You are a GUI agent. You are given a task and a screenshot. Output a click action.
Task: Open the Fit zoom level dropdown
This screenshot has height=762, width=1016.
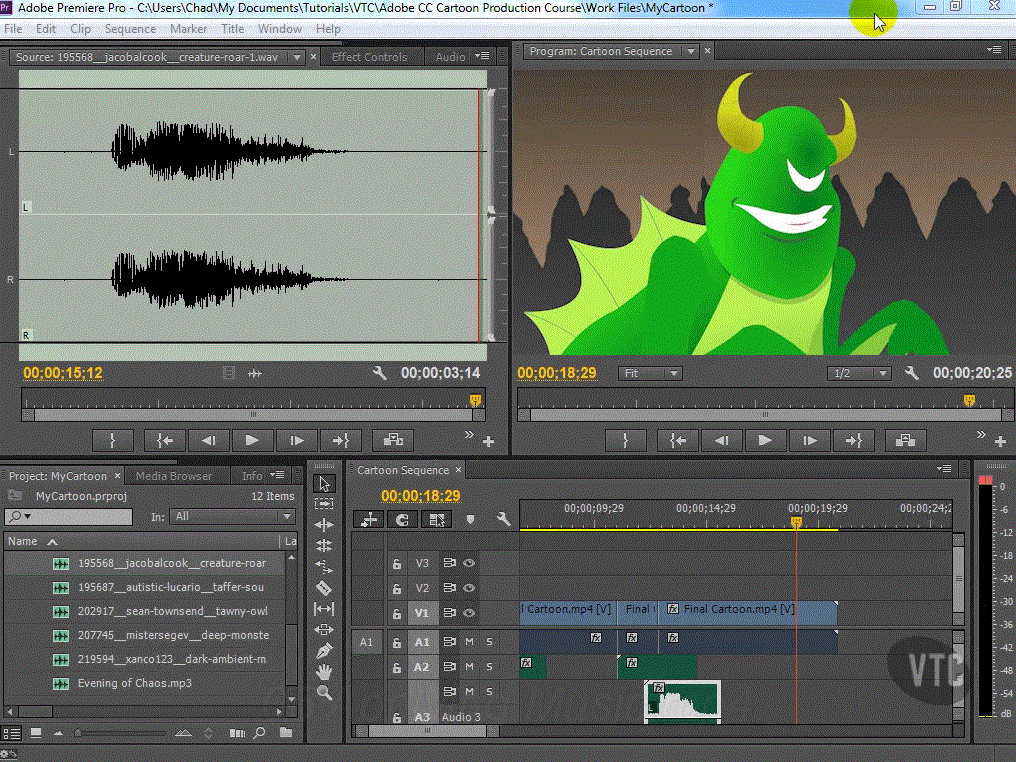pyautogui.click(x=650, y=373)
